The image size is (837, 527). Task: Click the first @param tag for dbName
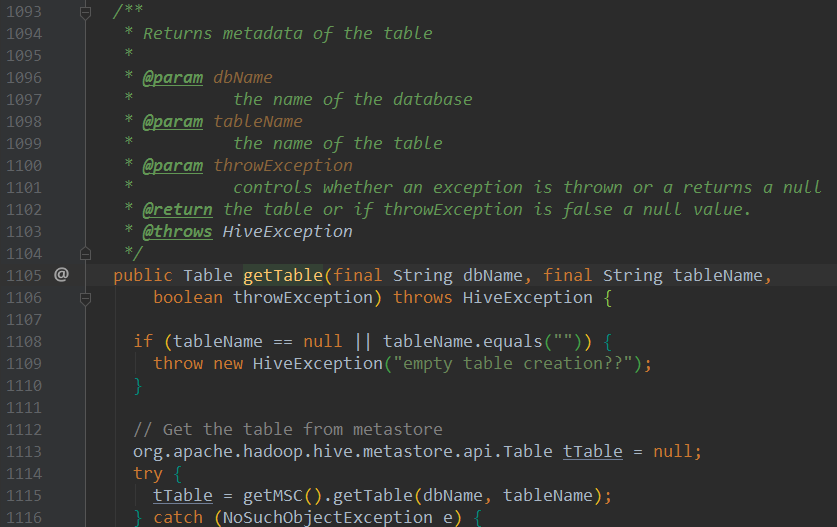pos(172,77)
